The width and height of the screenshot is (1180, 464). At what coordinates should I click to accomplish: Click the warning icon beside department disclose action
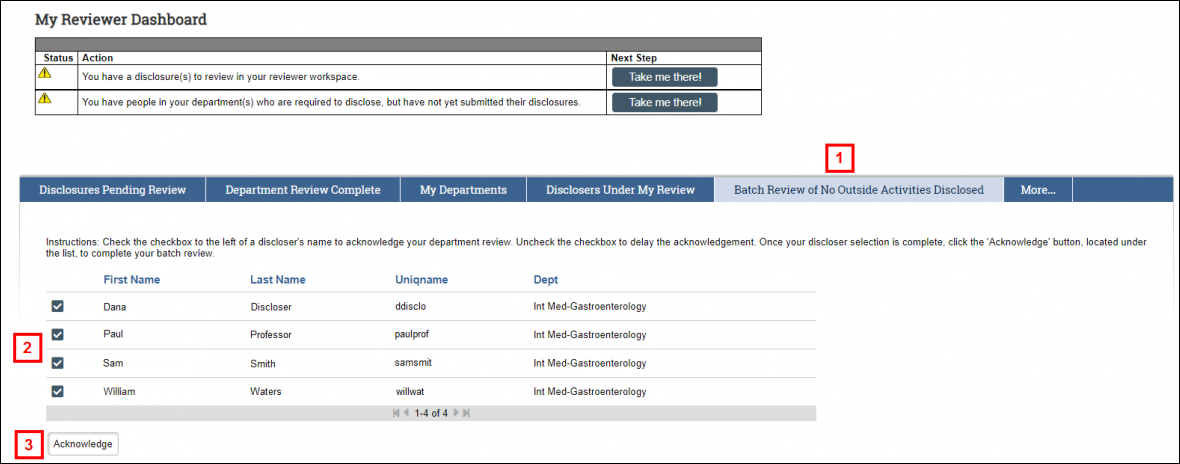[x=45, y=98]
